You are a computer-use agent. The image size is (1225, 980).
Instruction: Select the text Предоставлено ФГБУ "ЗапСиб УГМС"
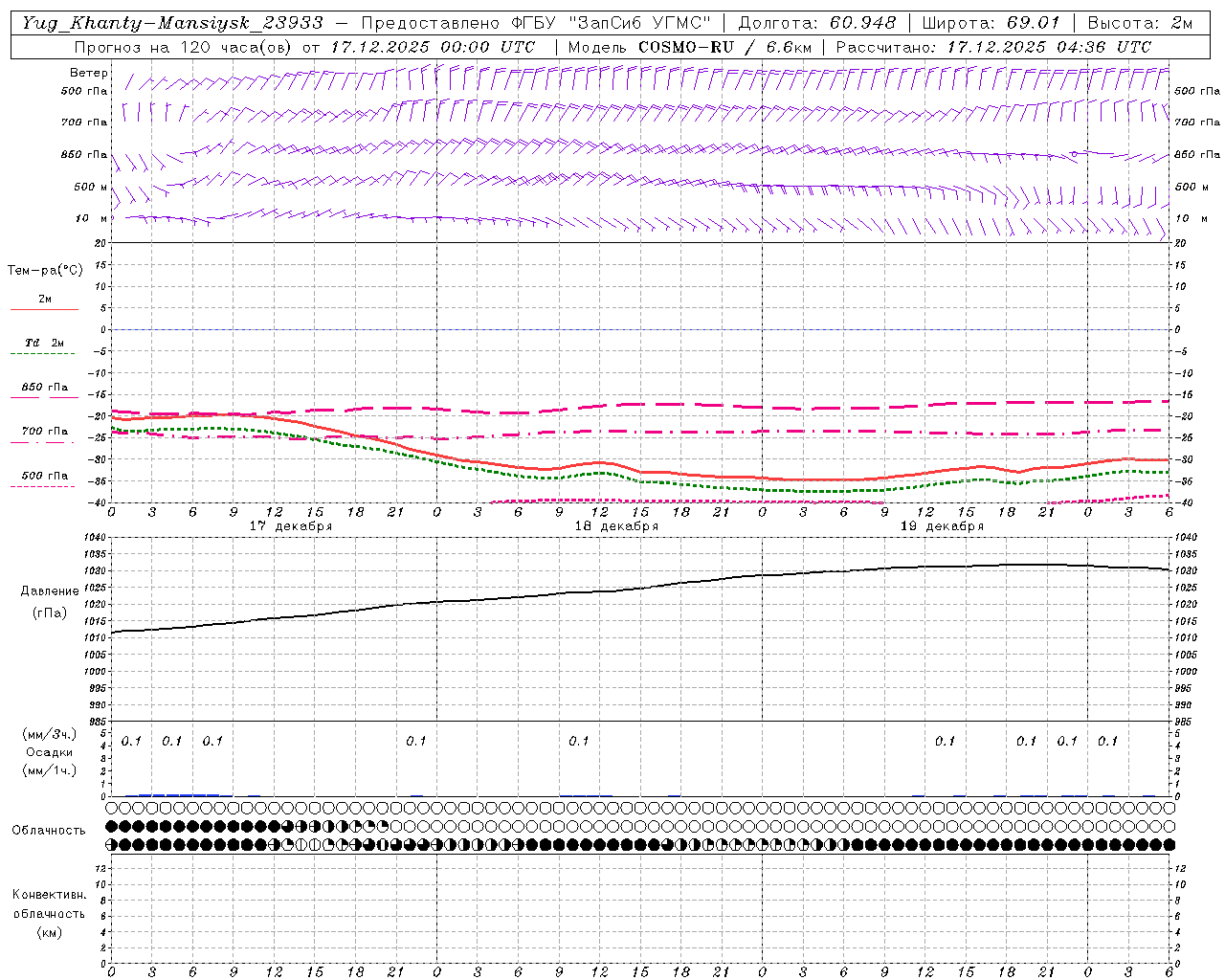[x=536, y=23]
